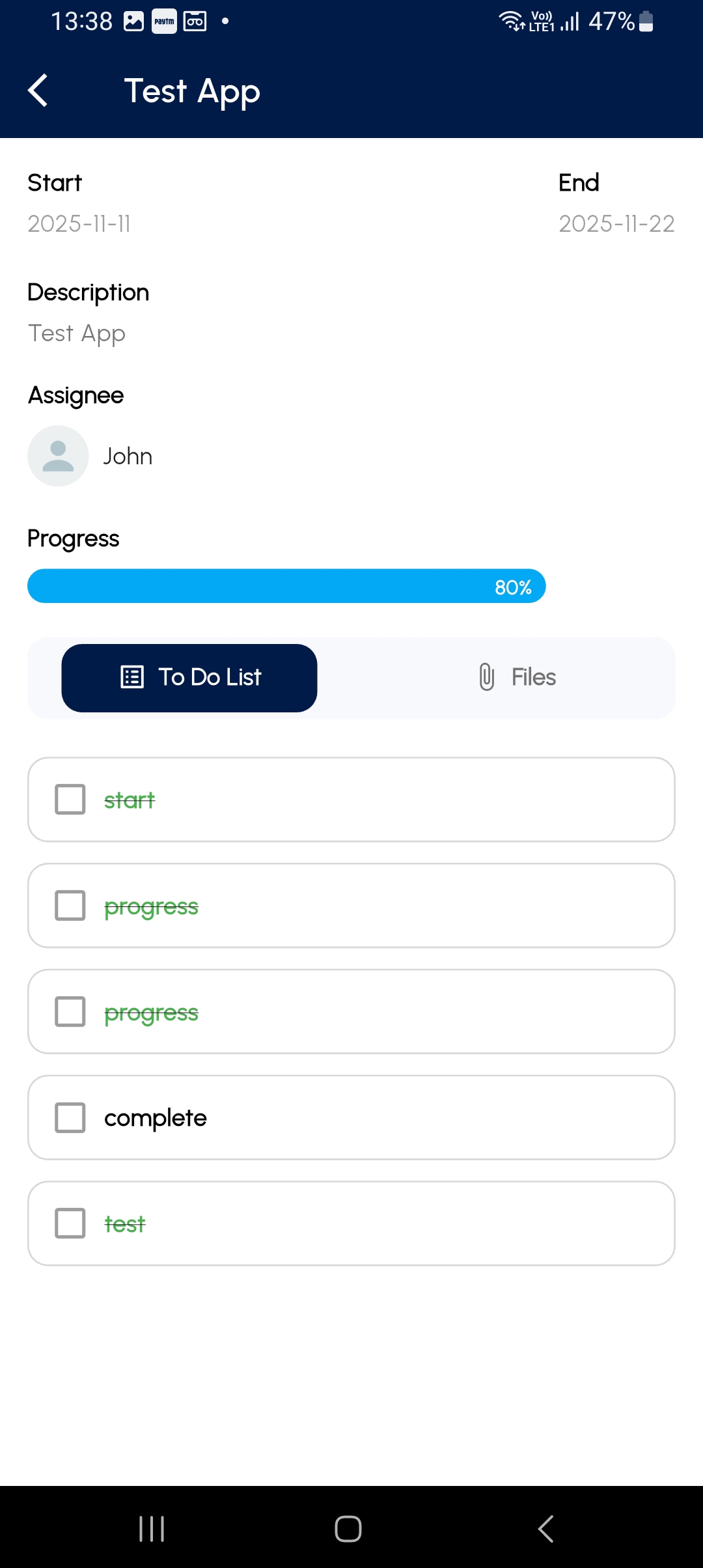Switch to the Files tab
Viewport: 703px width, 1568px height.
click(517, 677)
